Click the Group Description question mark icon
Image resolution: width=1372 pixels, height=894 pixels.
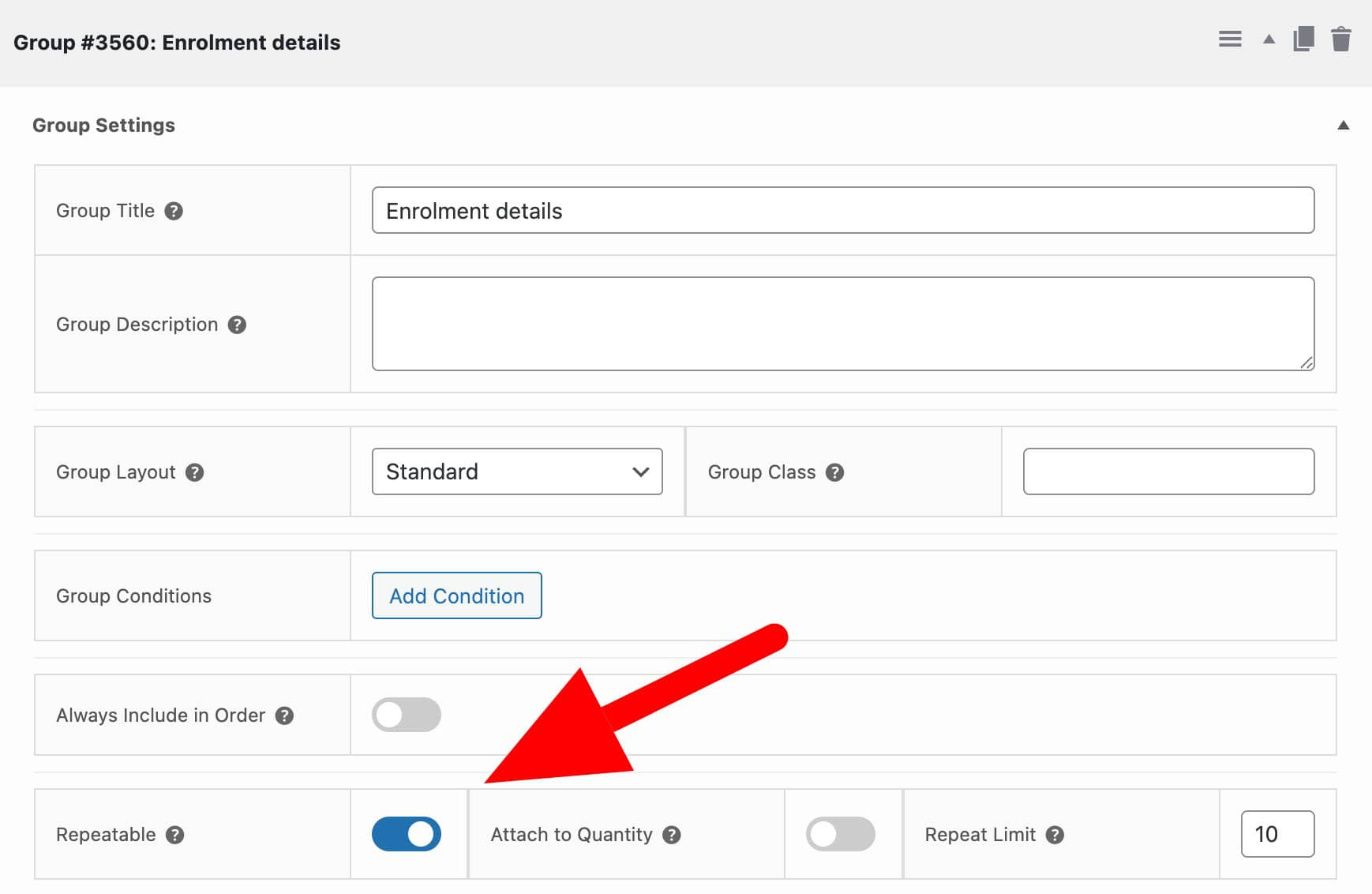pyautogui.click(x=237, y=325)
